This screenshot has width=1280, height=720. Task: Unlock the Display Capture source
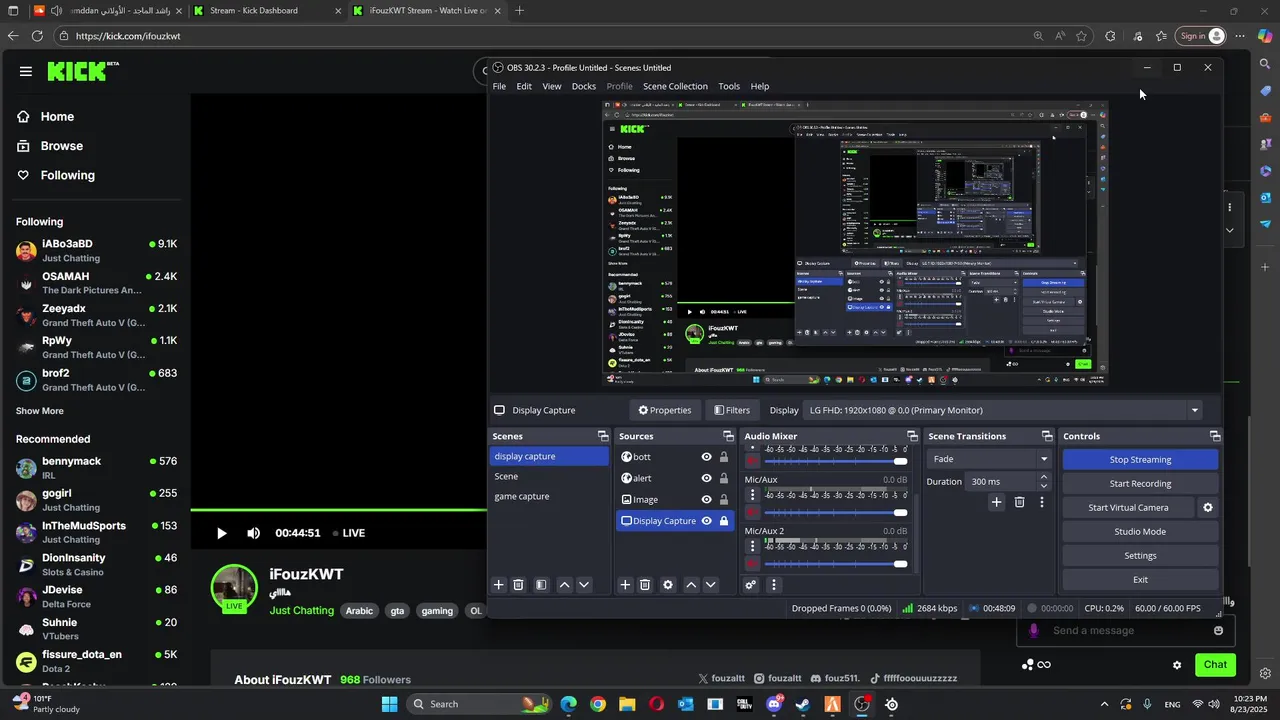pos(724,521)
